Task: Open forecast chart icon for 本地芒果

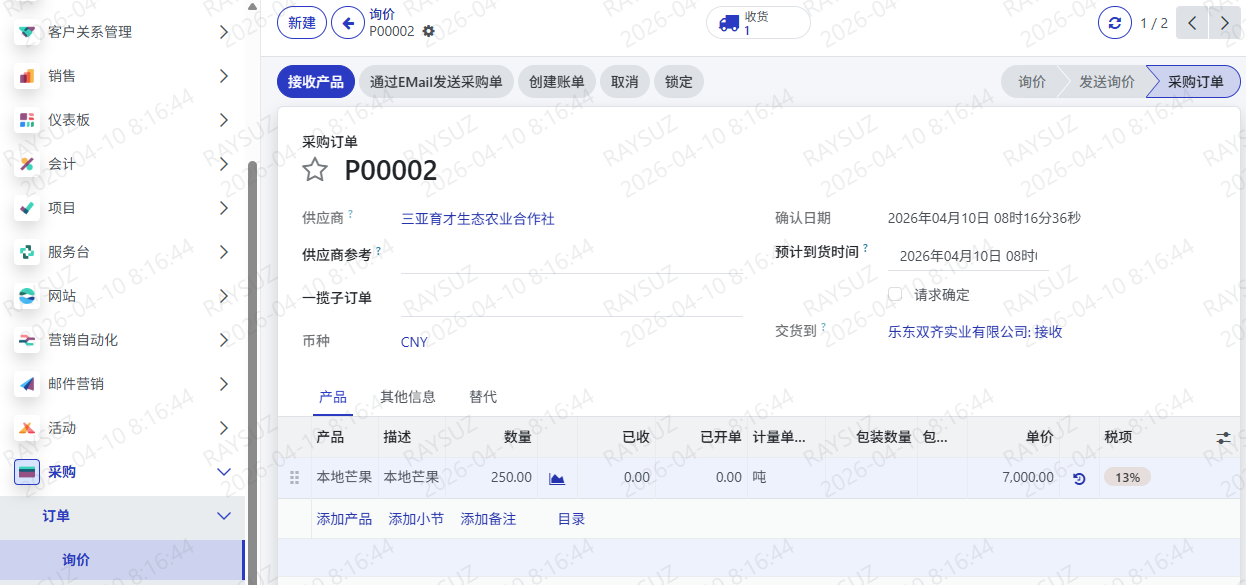Action: (557, 478)
